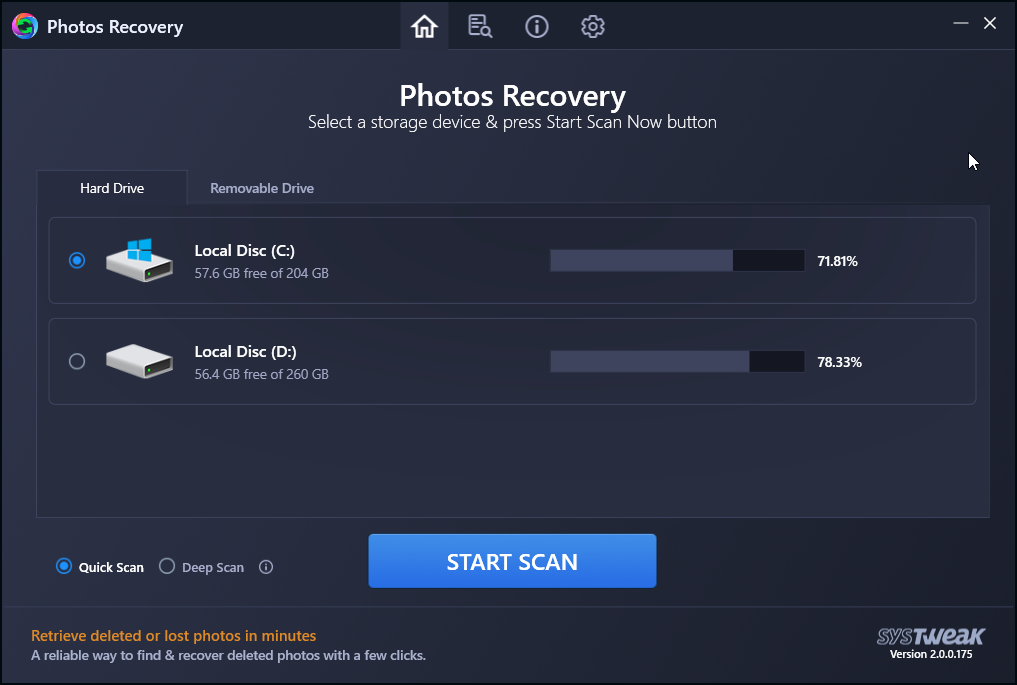Click the Systweak logo
This screenshot has width=1017, height=685.
click(931, 636)
